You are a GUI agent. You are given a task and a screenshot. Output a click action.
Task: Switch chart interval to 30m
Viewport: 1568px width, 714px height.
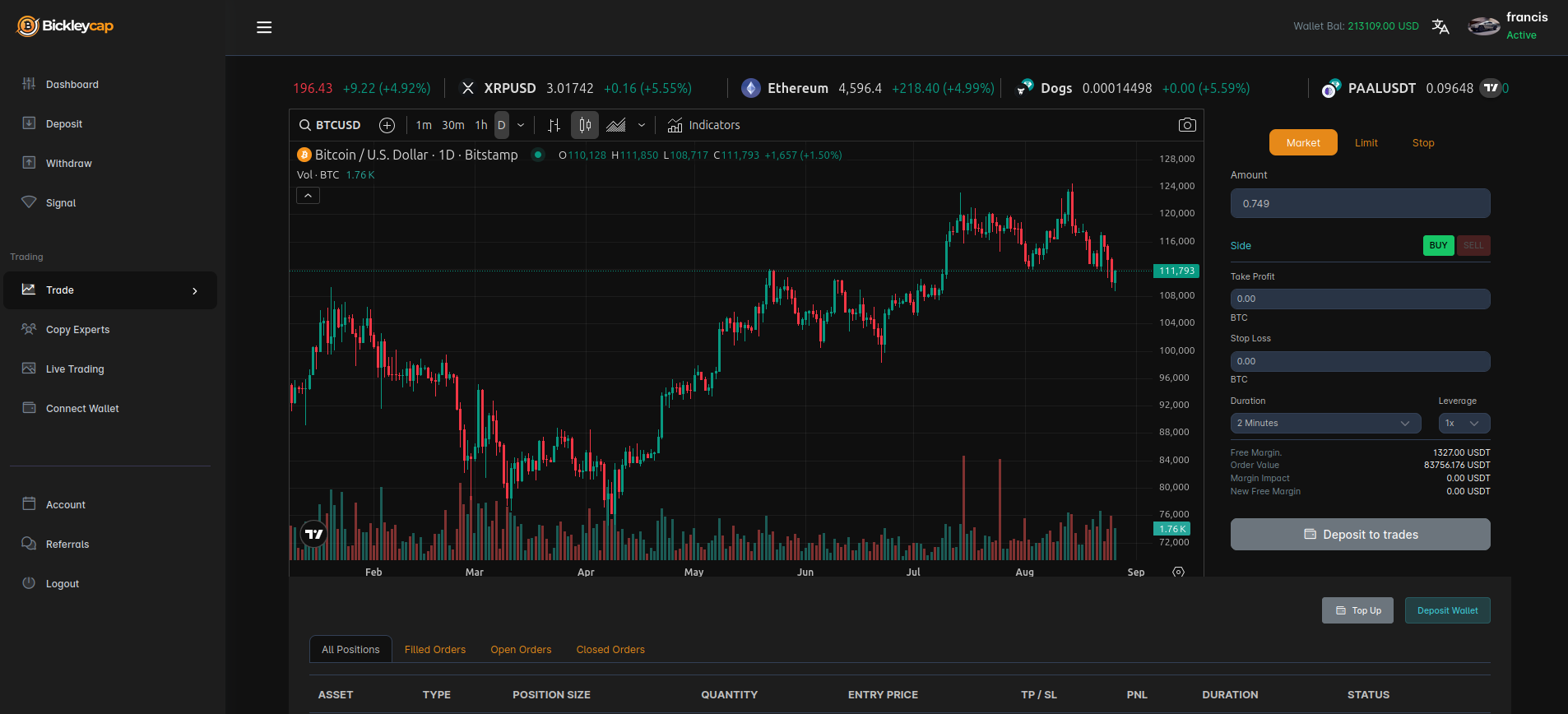pos(452,125)
